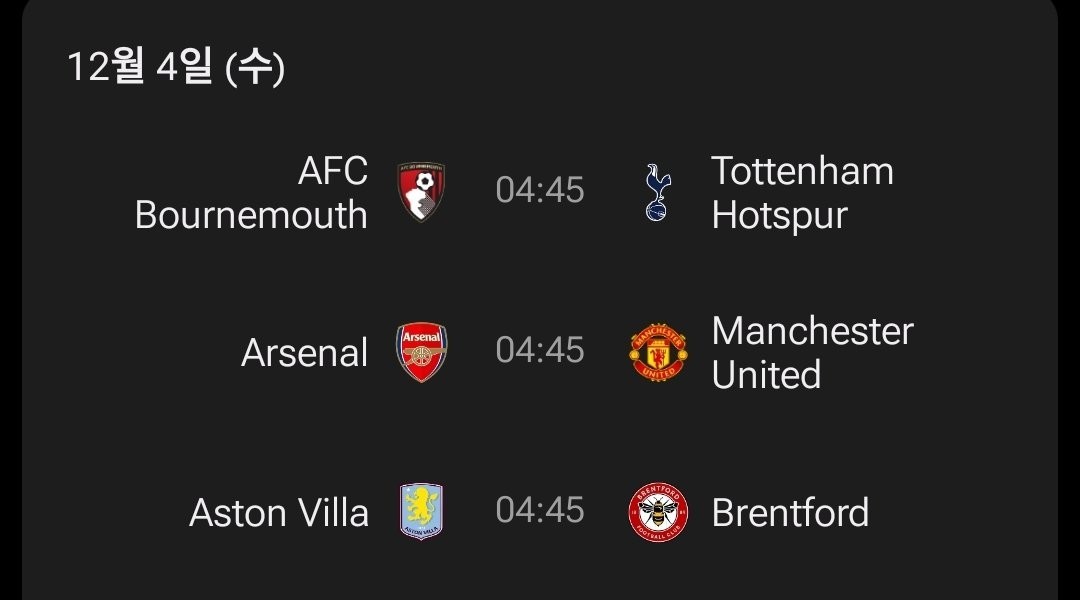
Task: Open the Manchester United team name
Action: pyautogui.click(x=812, y=353)
